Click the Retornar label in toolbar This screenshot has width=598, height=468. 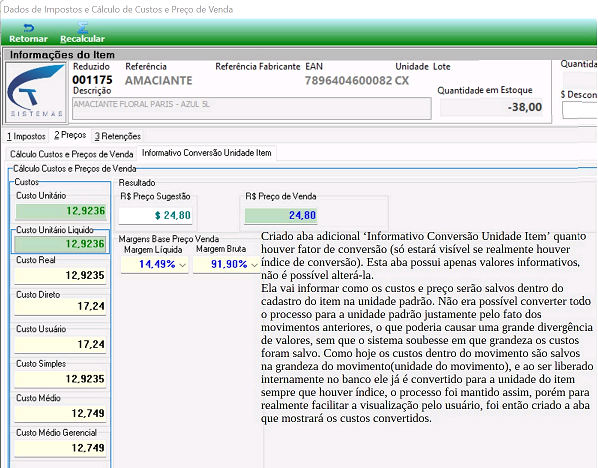point(29,39)
